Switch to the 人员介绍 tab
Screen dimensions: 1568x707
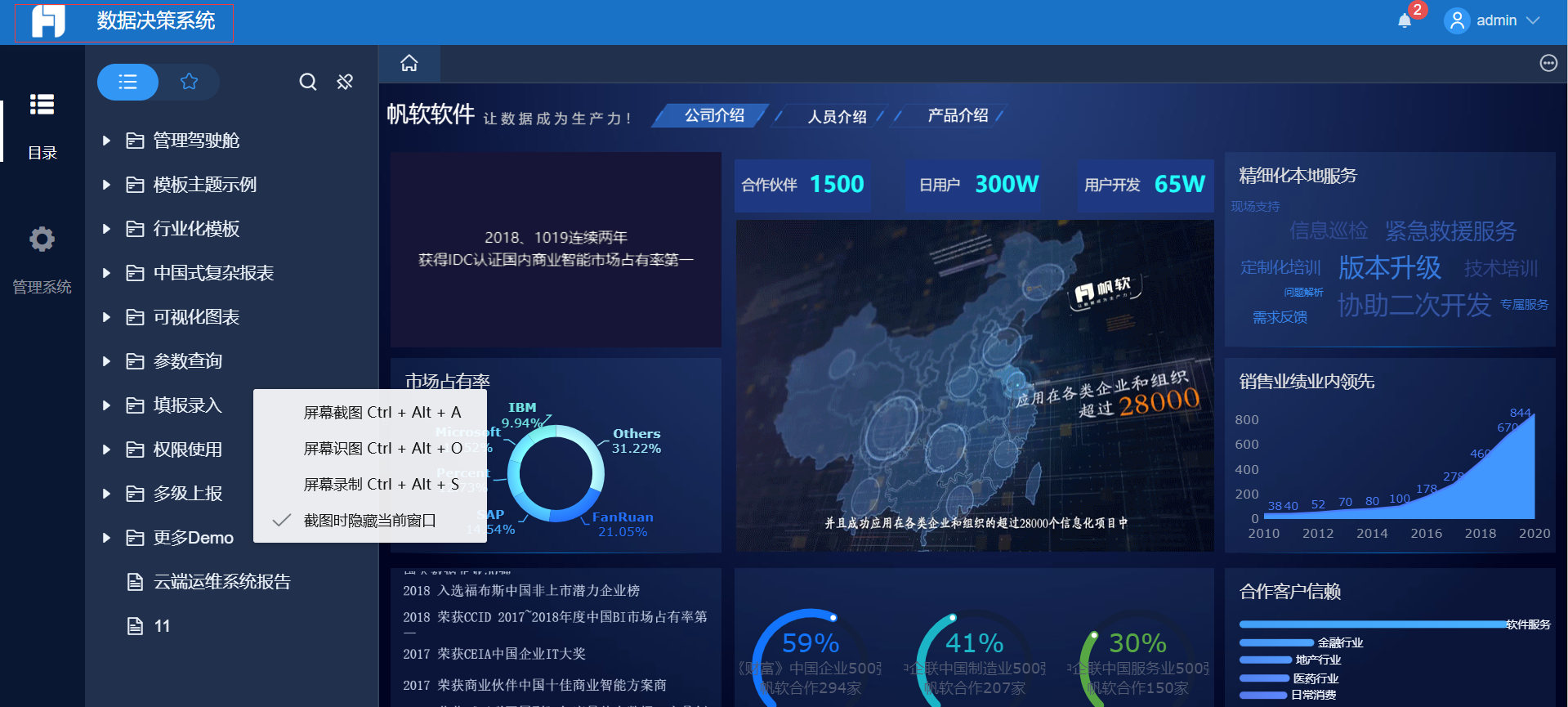[837, 117]
